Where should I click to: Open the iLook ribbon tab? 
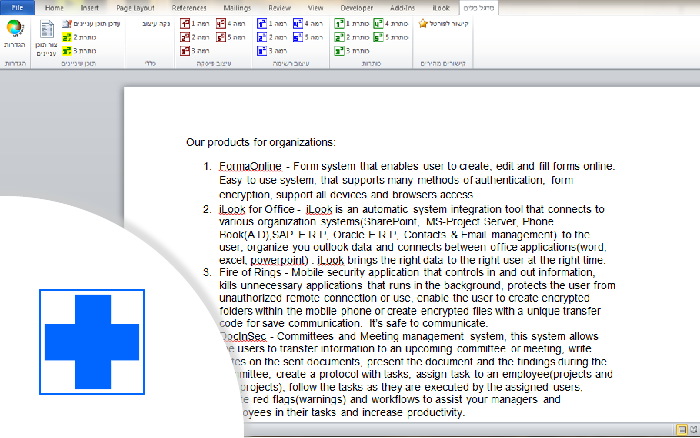(x=441, y=8)
